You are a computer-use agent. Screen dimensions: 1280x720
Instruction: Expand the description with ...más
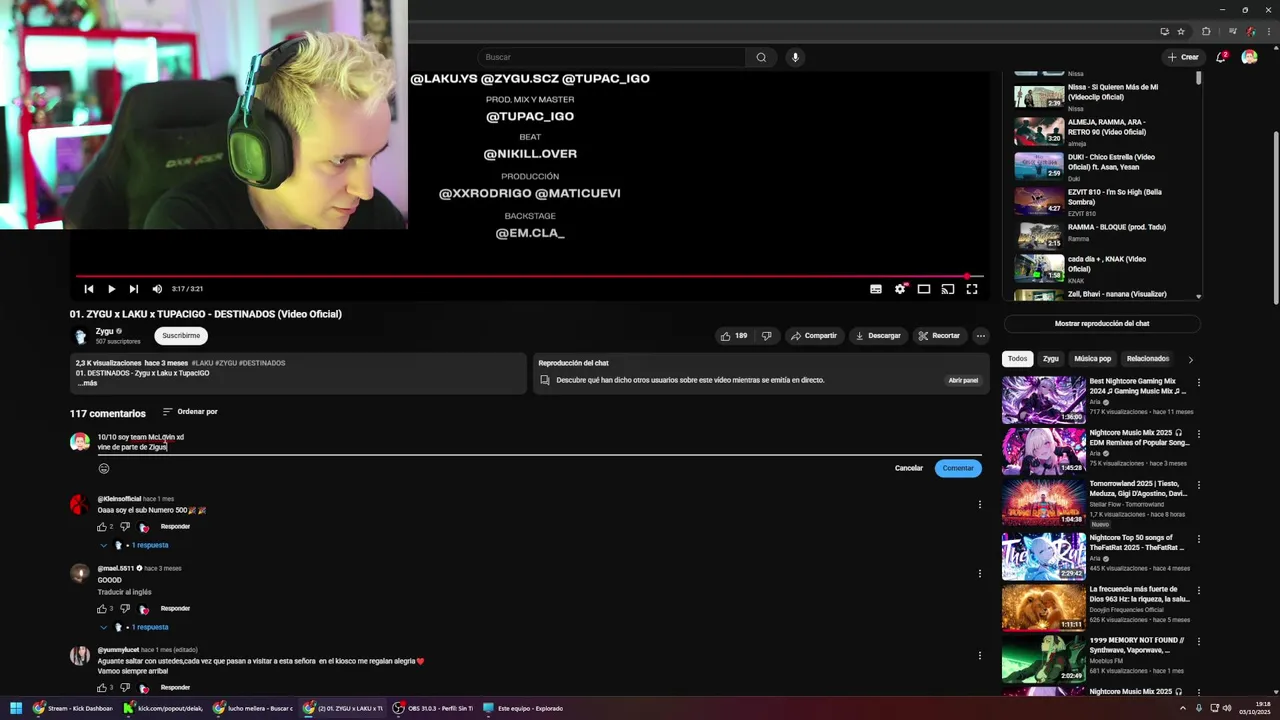87,383
